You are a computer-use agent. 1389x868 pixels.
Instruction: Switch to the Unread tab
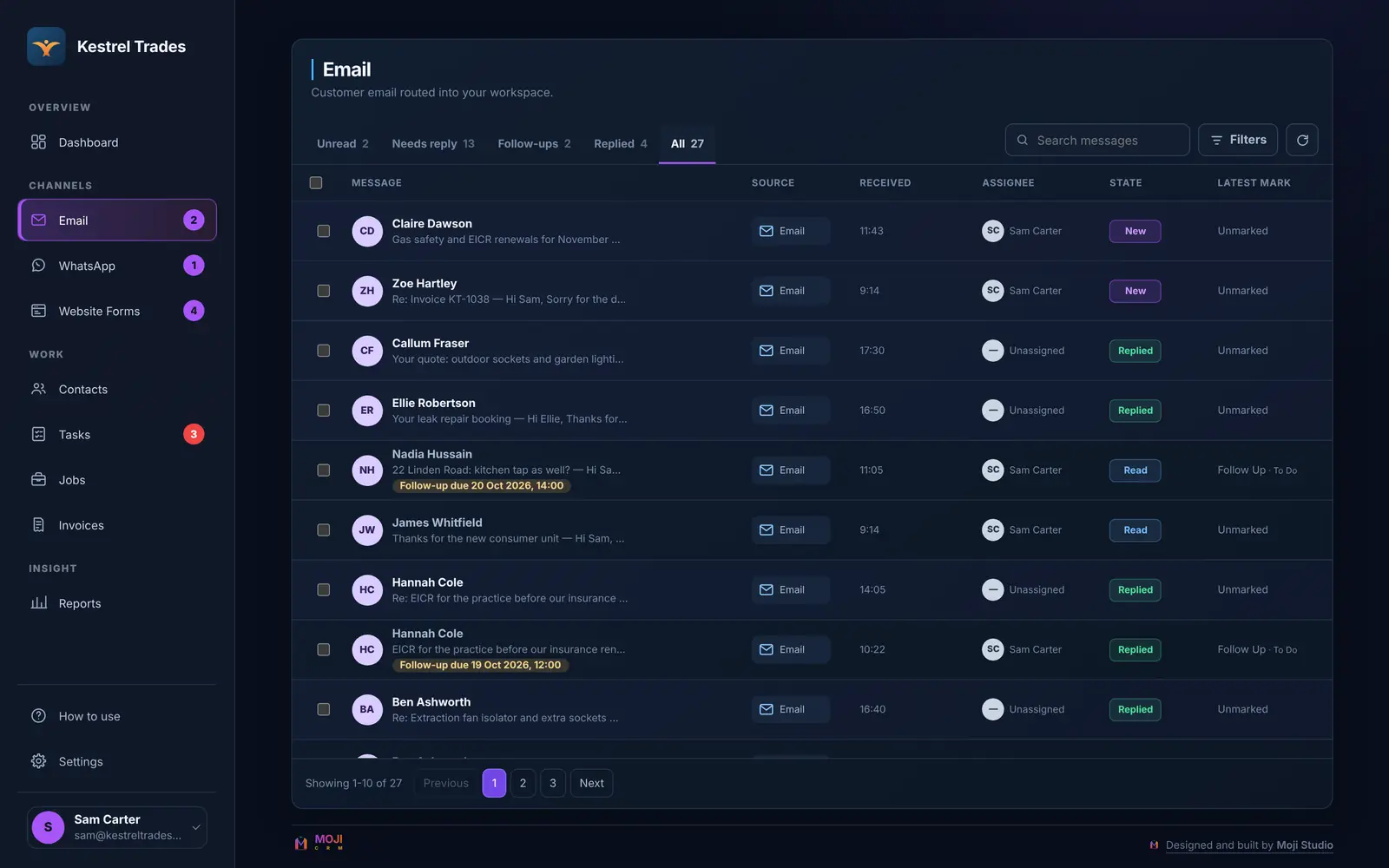tap(343, 144)
